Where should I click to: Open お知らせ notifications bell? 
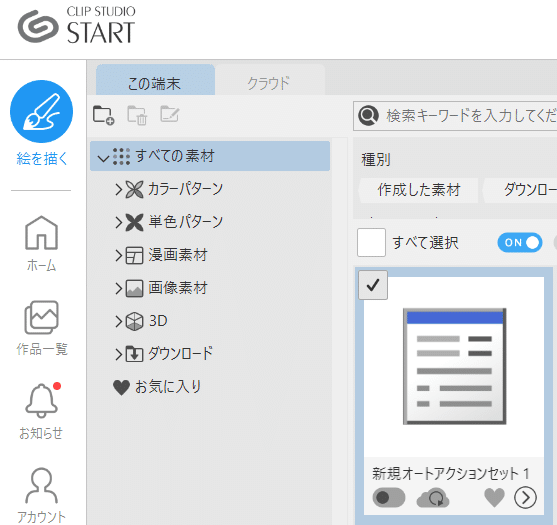click(41, 400)
